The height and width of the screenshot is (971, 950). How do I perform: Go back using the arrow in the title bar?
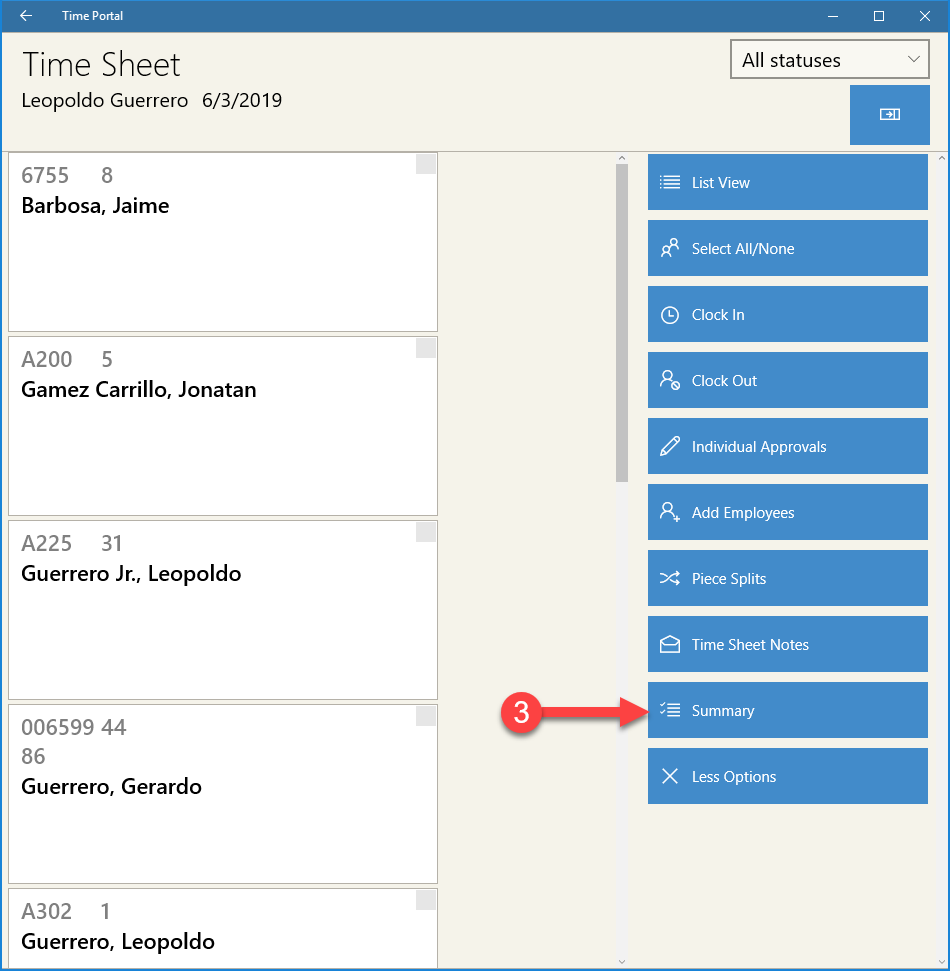[x=26, y=15]
